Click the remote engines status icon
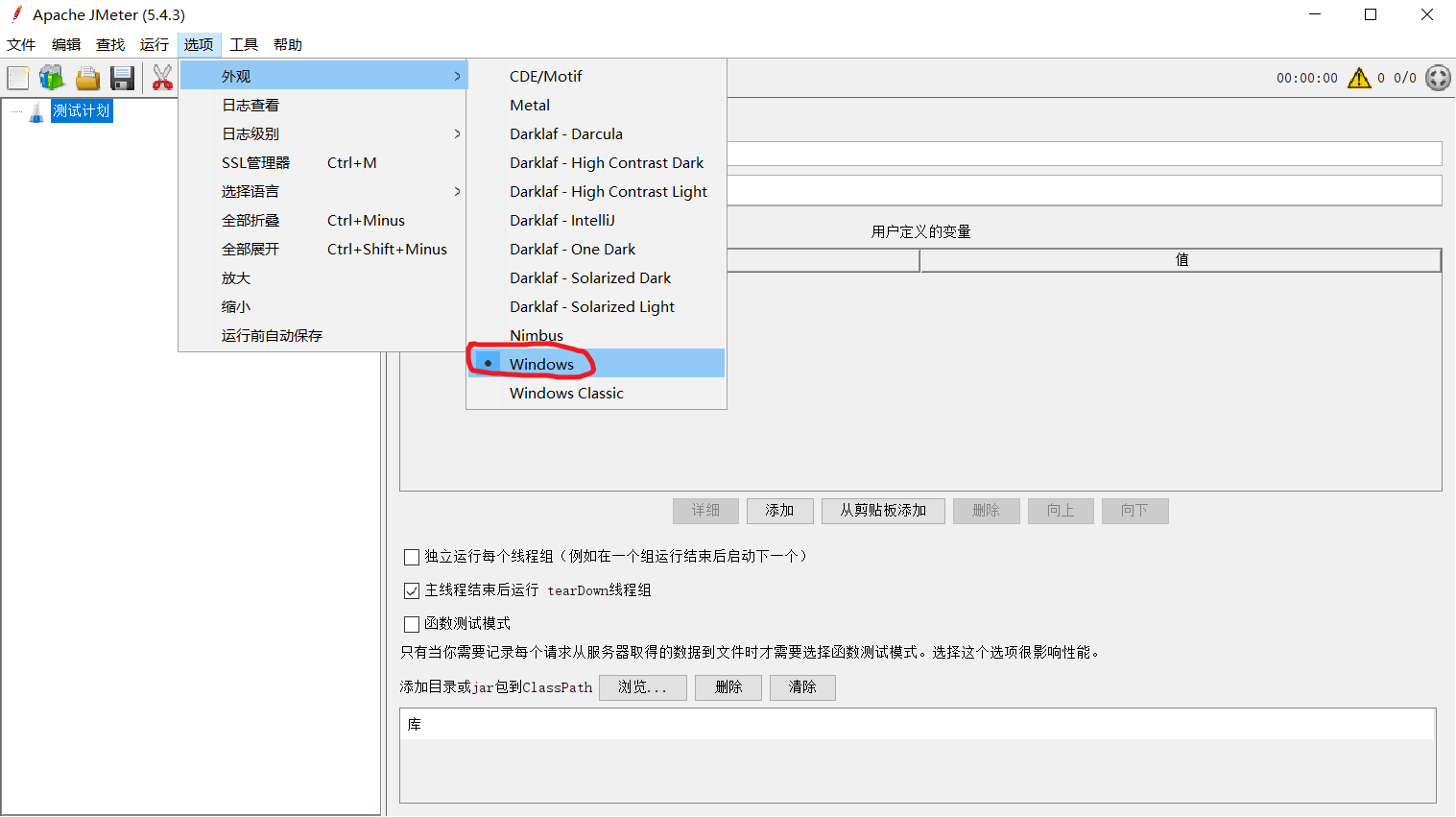Viewport: 1456px width, 817px height. coord(1438,78)
